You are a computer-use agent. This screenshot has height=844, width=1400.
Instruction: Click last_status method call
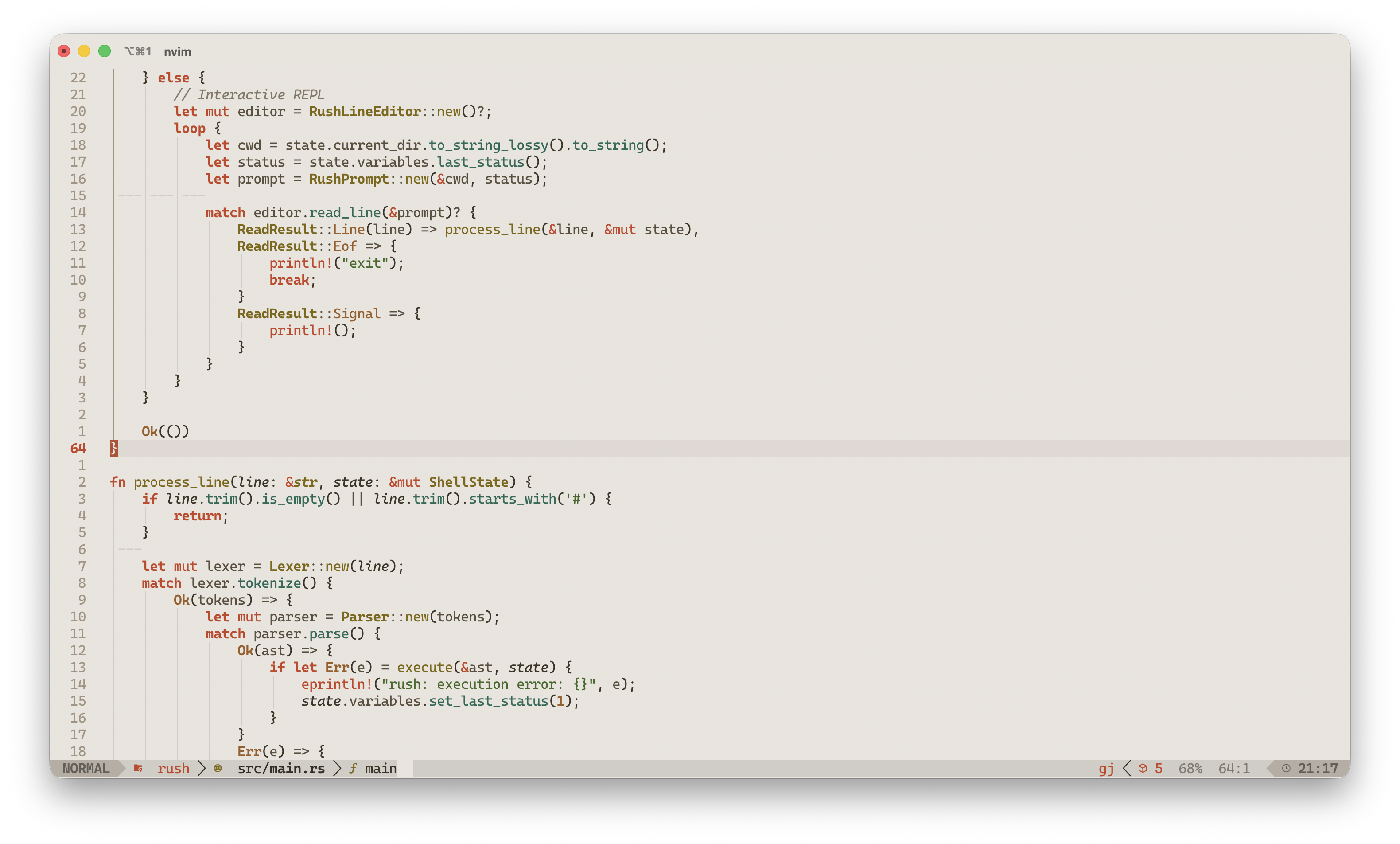[480, 162]
